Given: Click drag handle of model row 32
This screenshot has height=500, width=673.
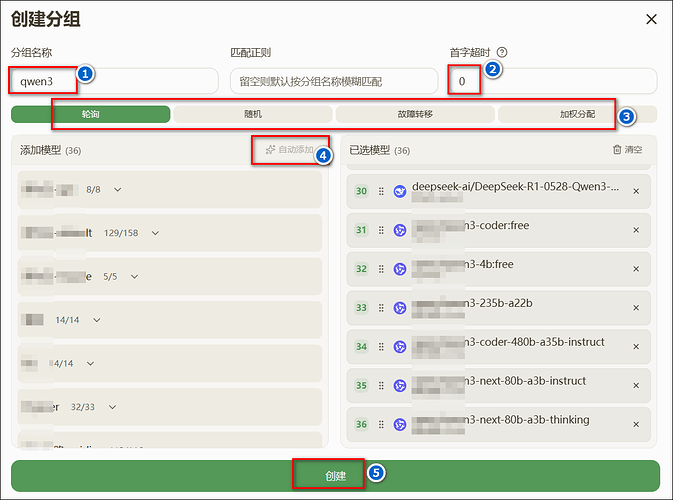Looking at the screenshot, I should click(x=381, y=269).
